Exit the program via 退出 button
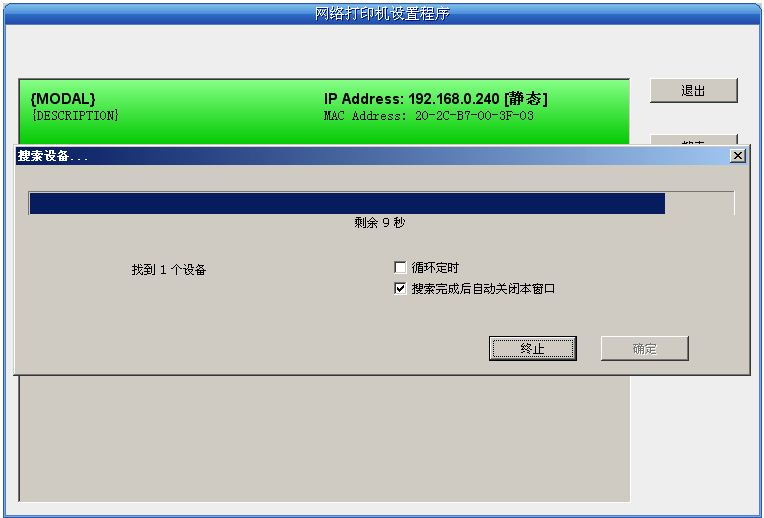Viewport: 764px width, 518px height. 693,91
